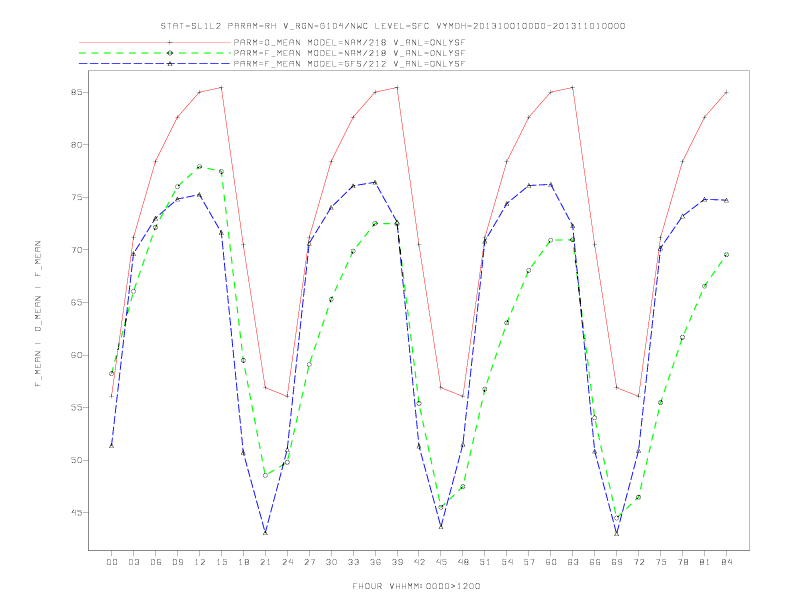Click x-axis hour label 06
This screenshot has height=612, width=792.
point(156,562)
